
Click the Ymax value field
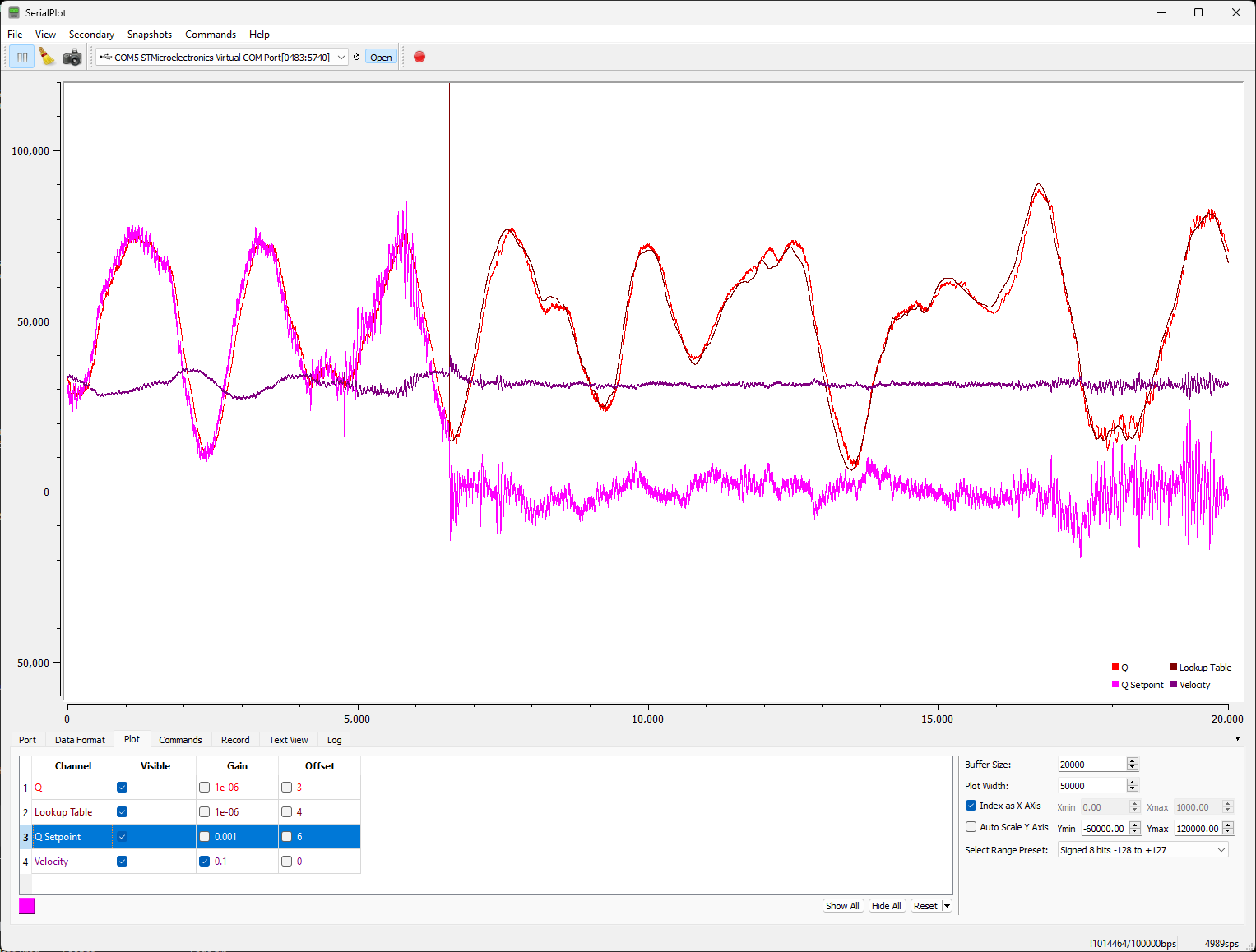pos(1197,828)
